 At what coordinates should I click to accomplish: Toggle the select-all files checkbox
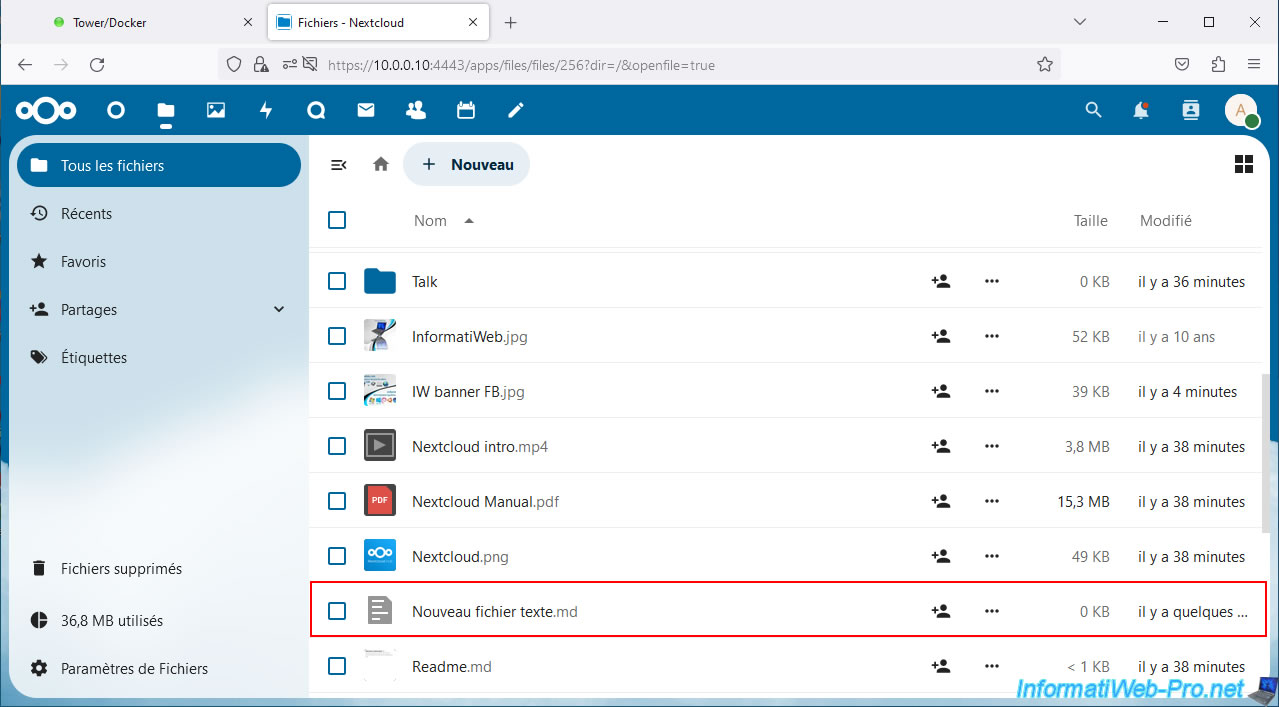(x=337, y=220)
